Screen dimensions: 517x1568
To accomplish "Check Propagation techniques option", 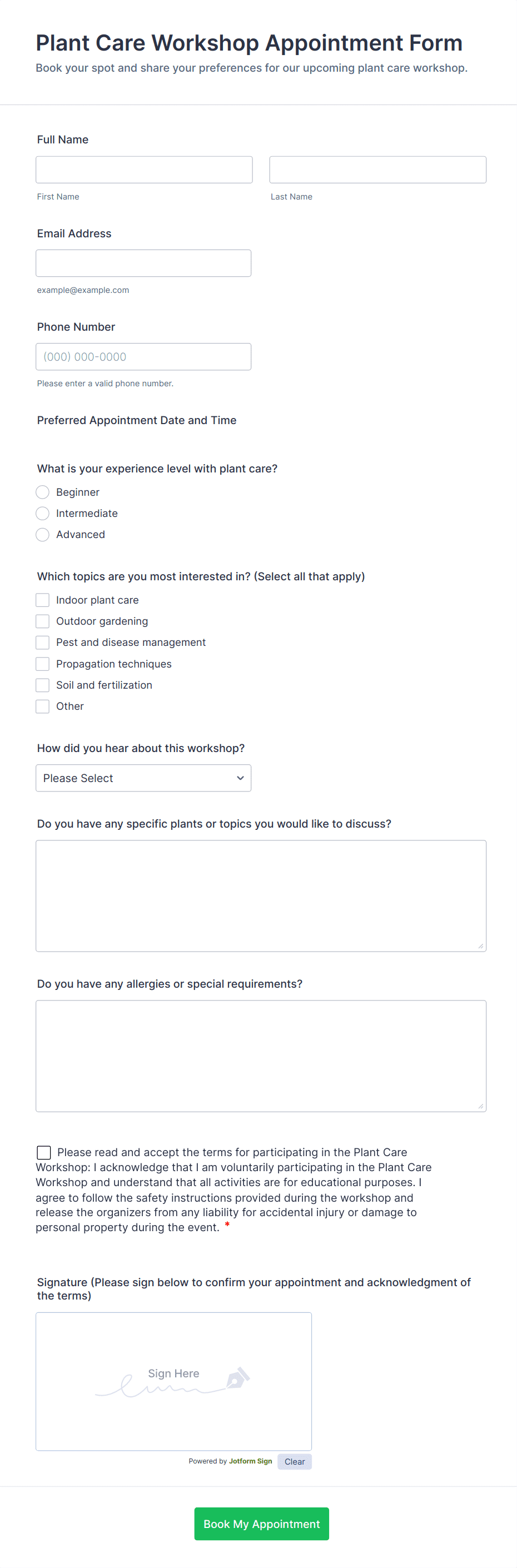I will 43,664.
